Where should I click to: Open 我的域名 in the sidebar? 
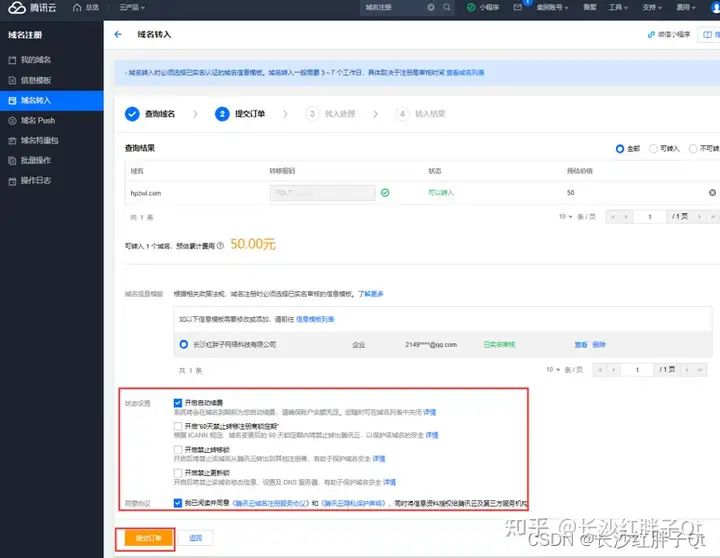pyautogui.click(x=36, y=60)
